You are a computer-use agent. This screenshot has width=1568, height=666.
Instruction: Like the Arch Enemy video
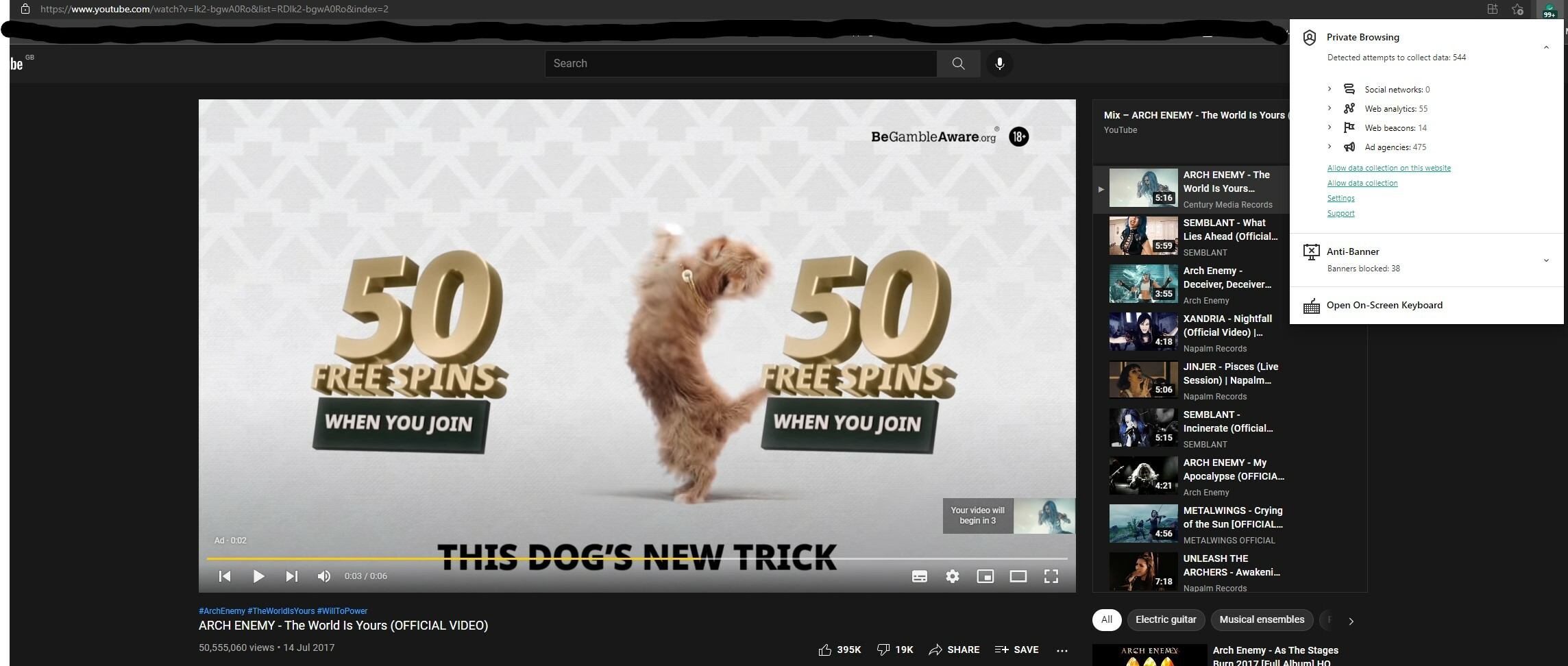pyautogui.click(x=840, y=650)
